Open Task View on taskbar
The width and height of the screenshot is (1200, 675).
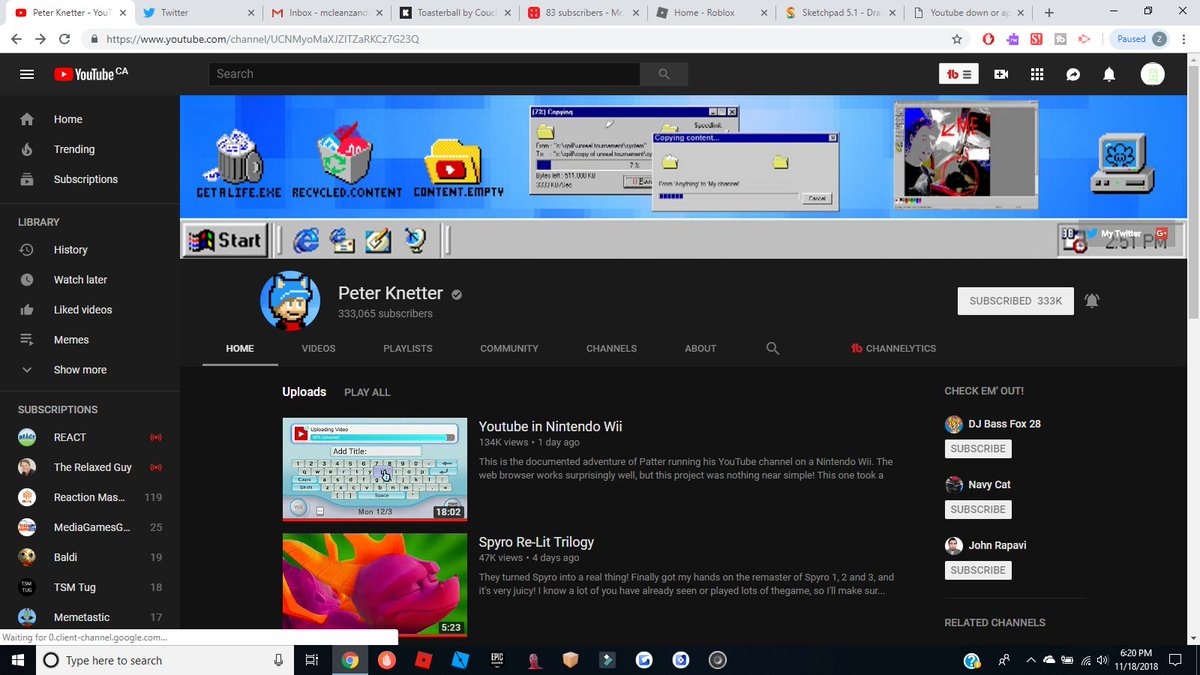click(311, 660)
